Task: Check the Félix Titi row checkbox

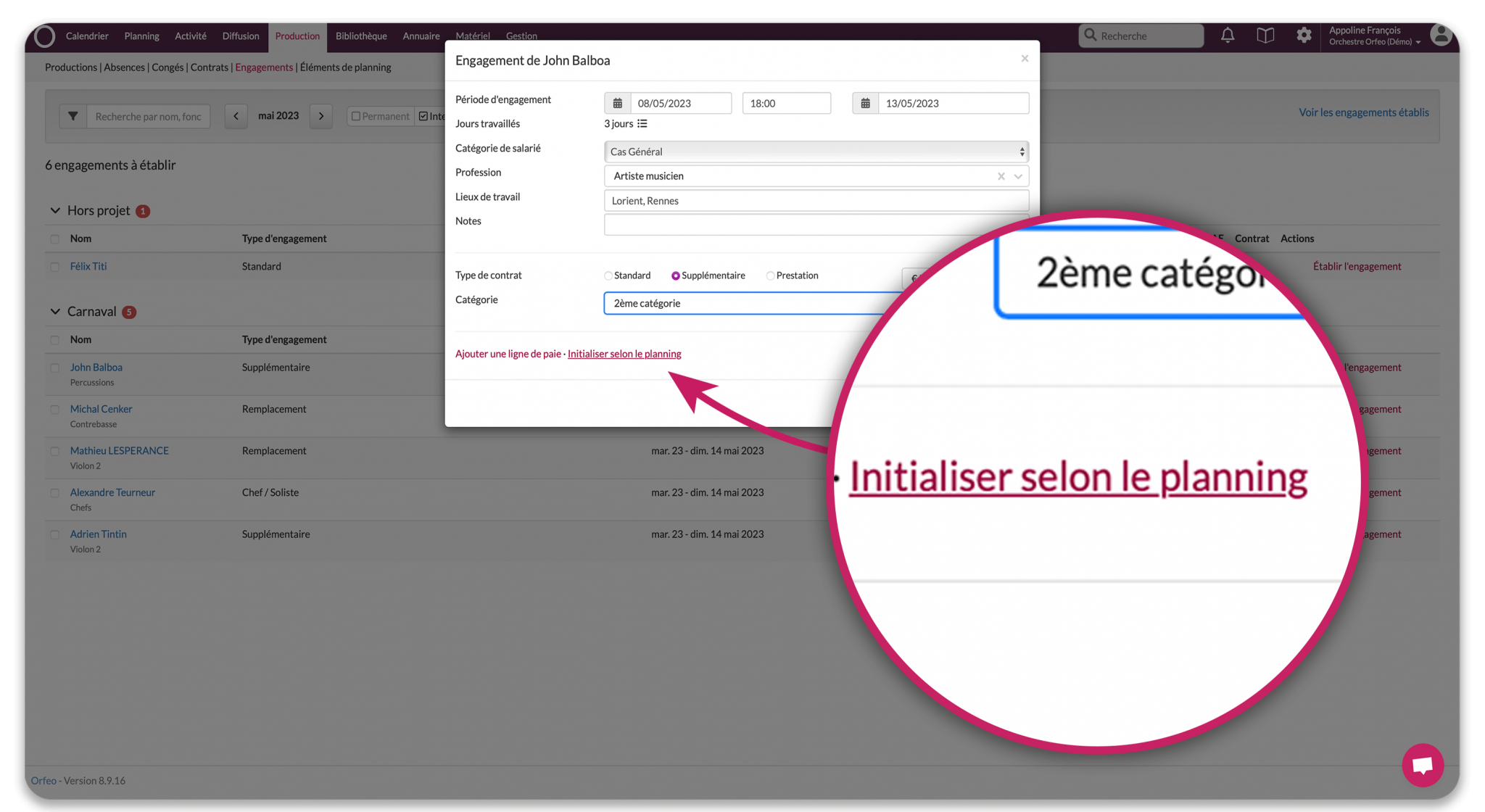Action: [55, 267]
